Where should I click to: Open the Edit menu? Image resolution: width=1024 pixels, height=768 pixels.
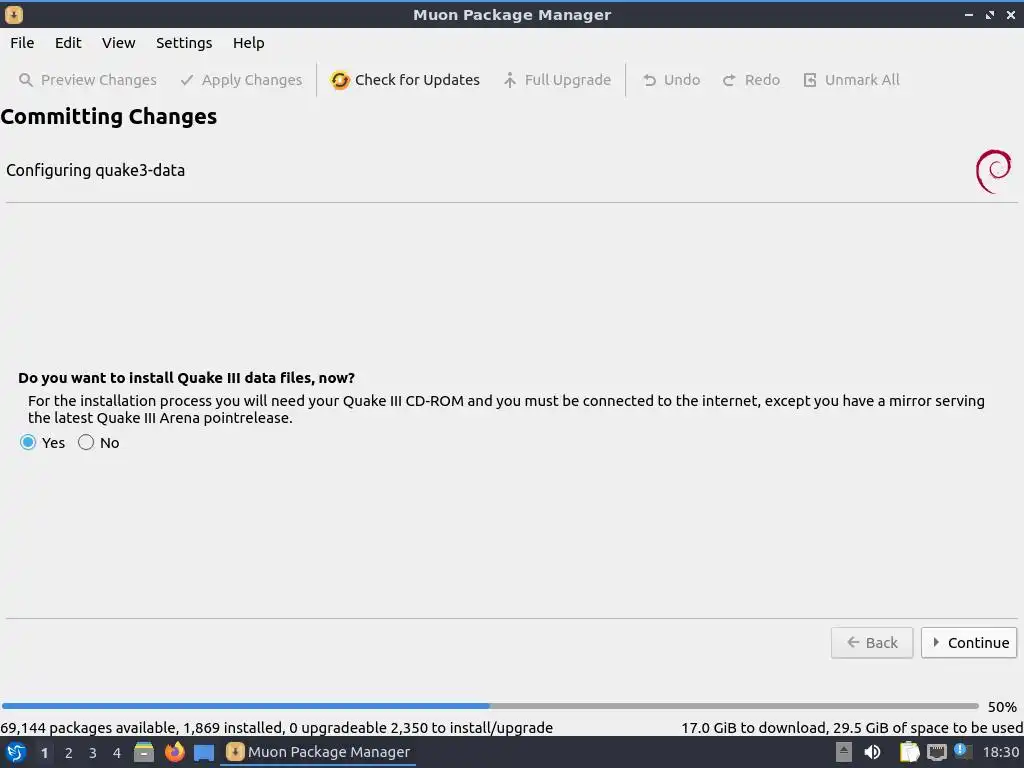[68, 43]
